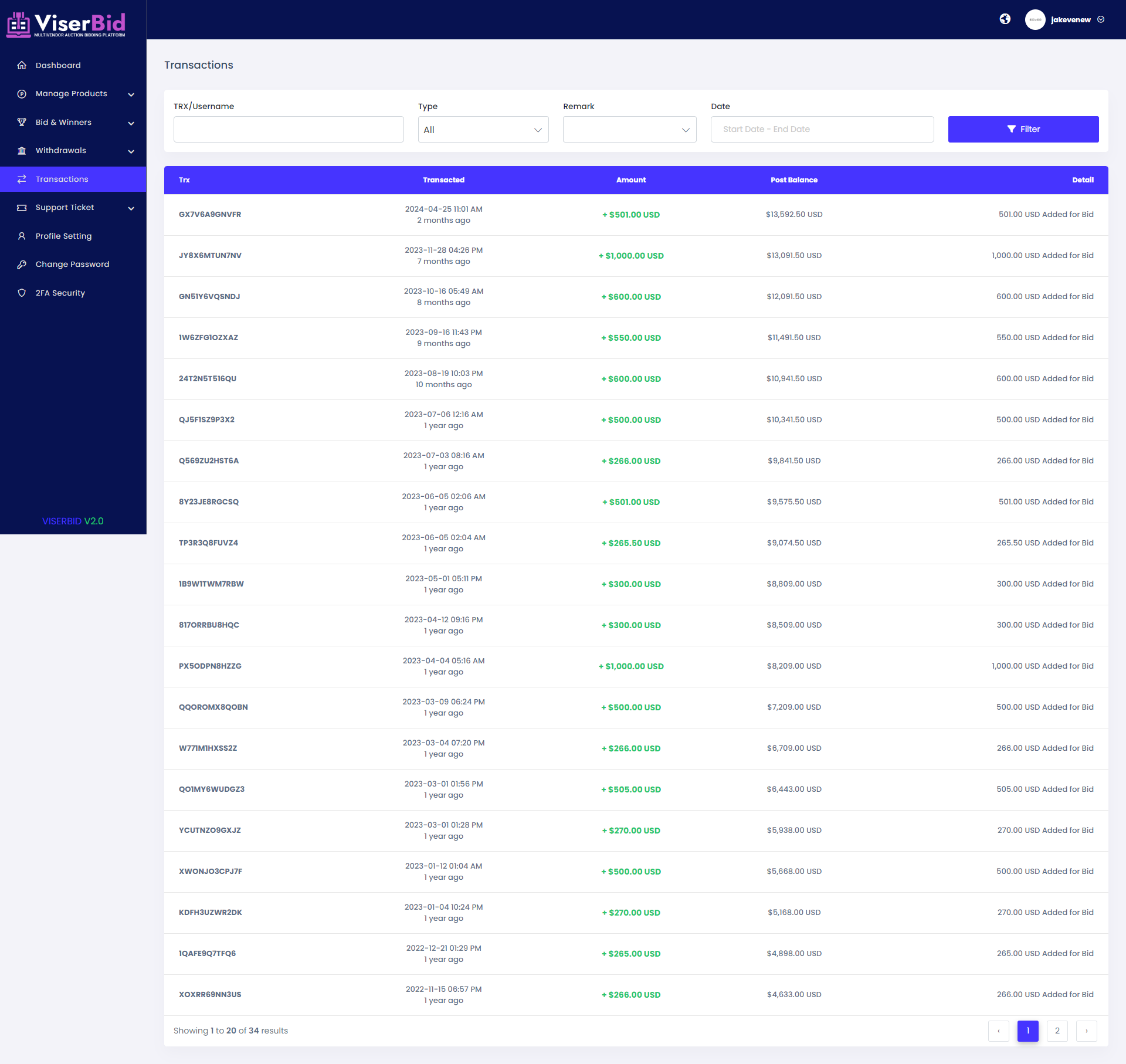Viewport: 1126px width, 1064px height.
Task: Click the next page arrow
Action: (1086, 1031)
